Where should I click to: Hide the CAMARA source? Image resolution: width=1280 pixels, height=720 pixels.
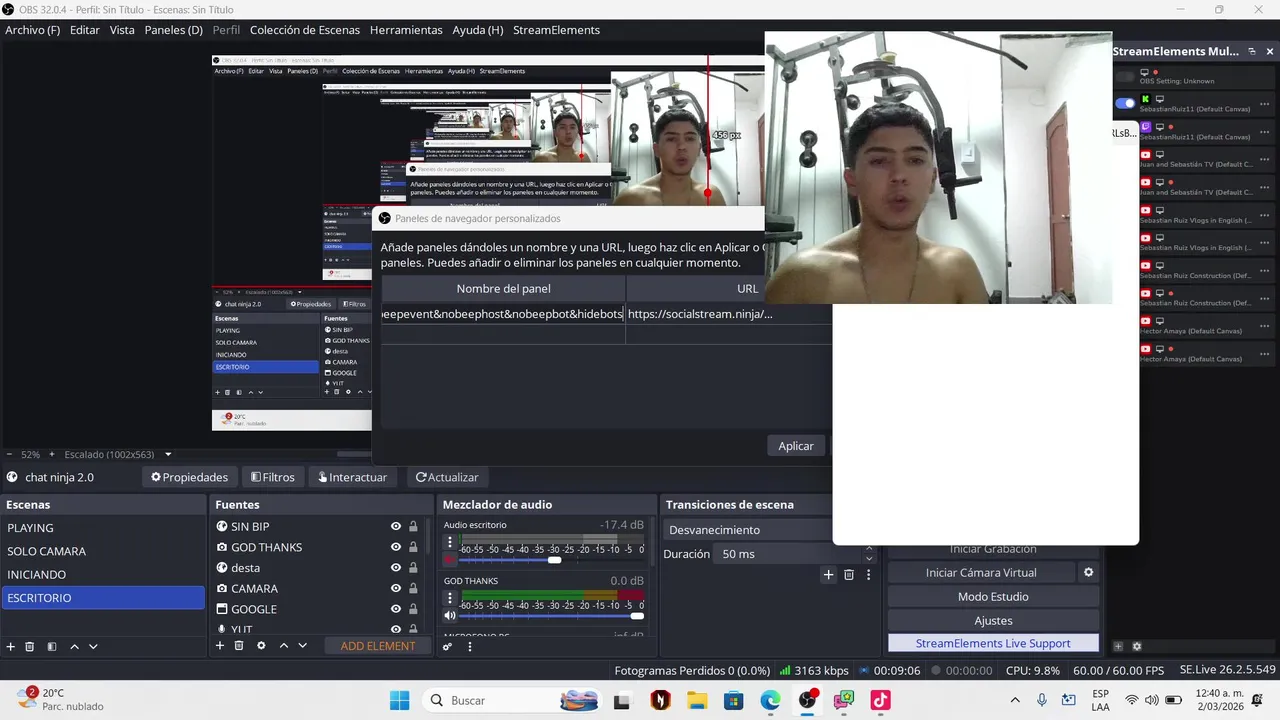[x=396, y=589]
